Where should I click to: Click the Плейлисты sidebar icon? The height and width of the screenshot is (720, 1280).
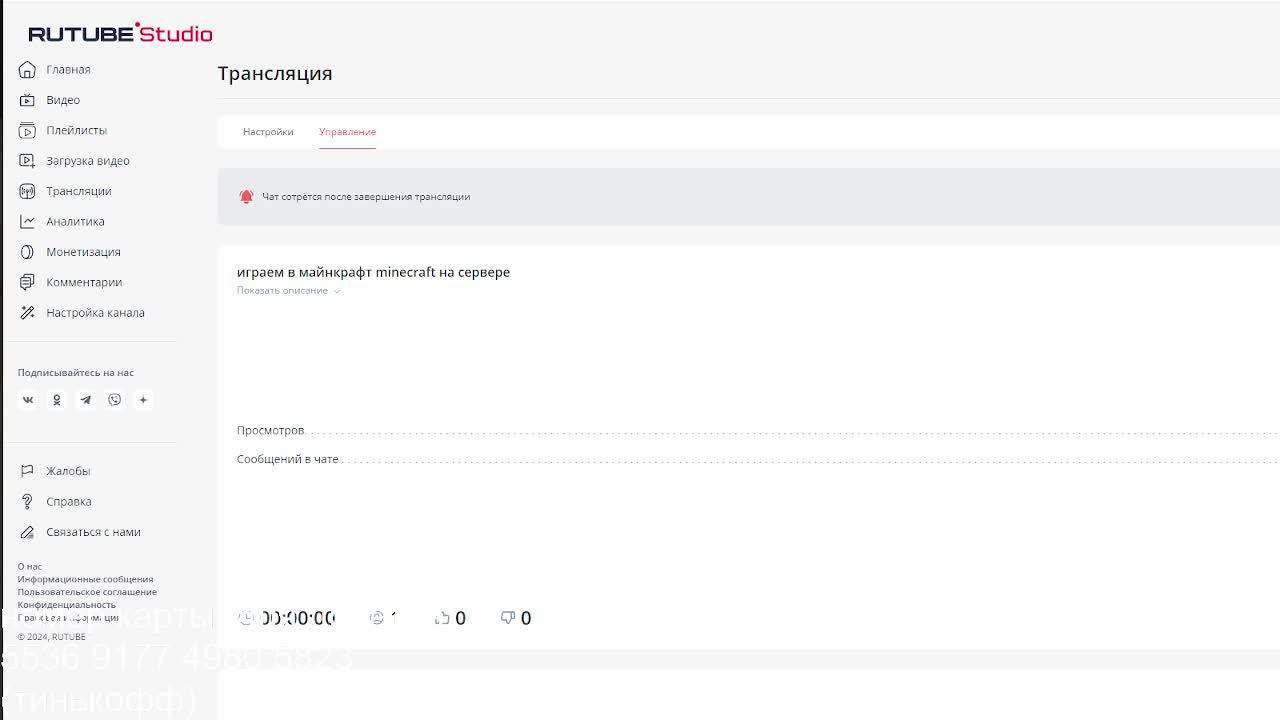pyautogui.click(x=27, y=130)
